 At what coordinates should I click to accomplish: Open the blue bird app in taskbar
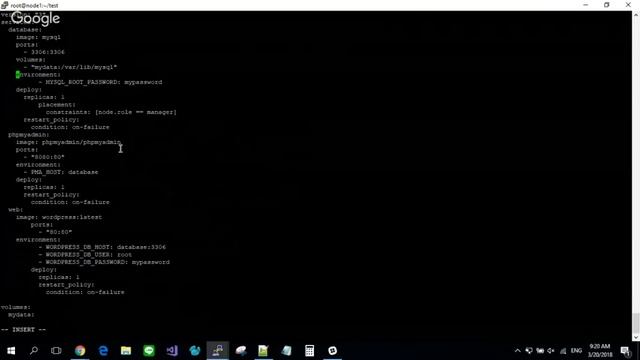tap(195, 351)
